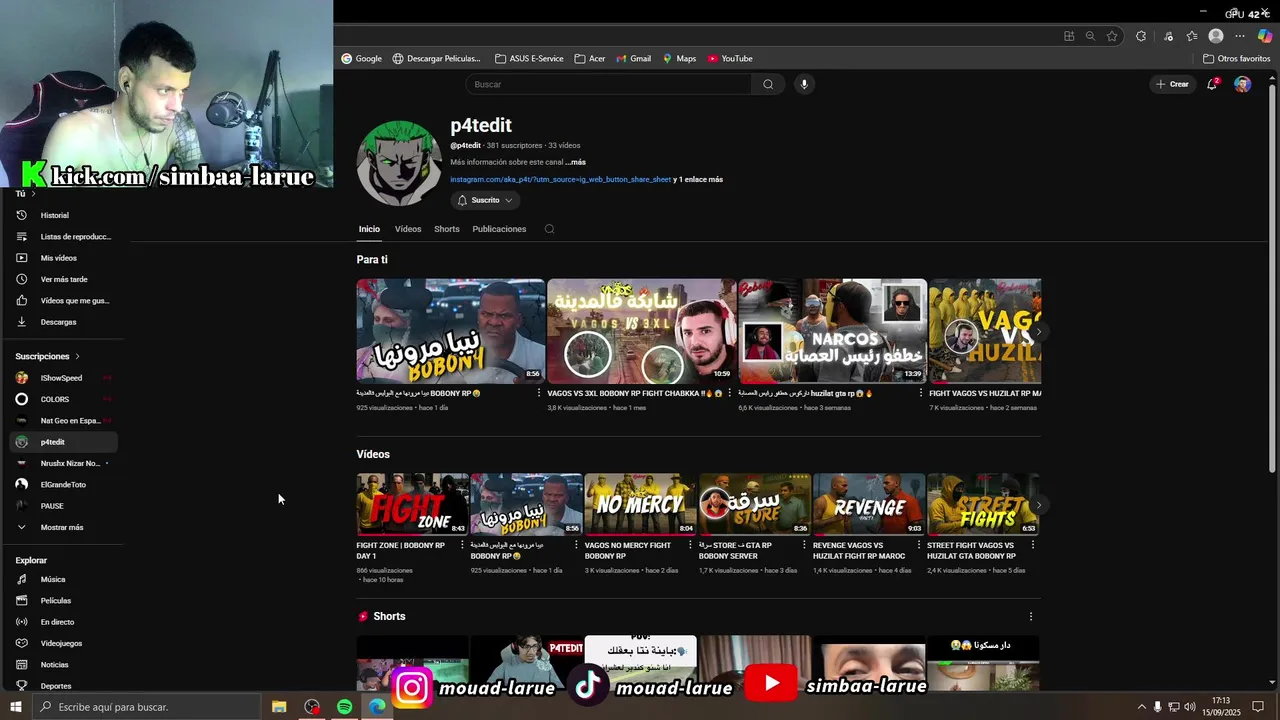
Task: Open OBS Studio from the taskbar
Action: click(x=312, y=707)
